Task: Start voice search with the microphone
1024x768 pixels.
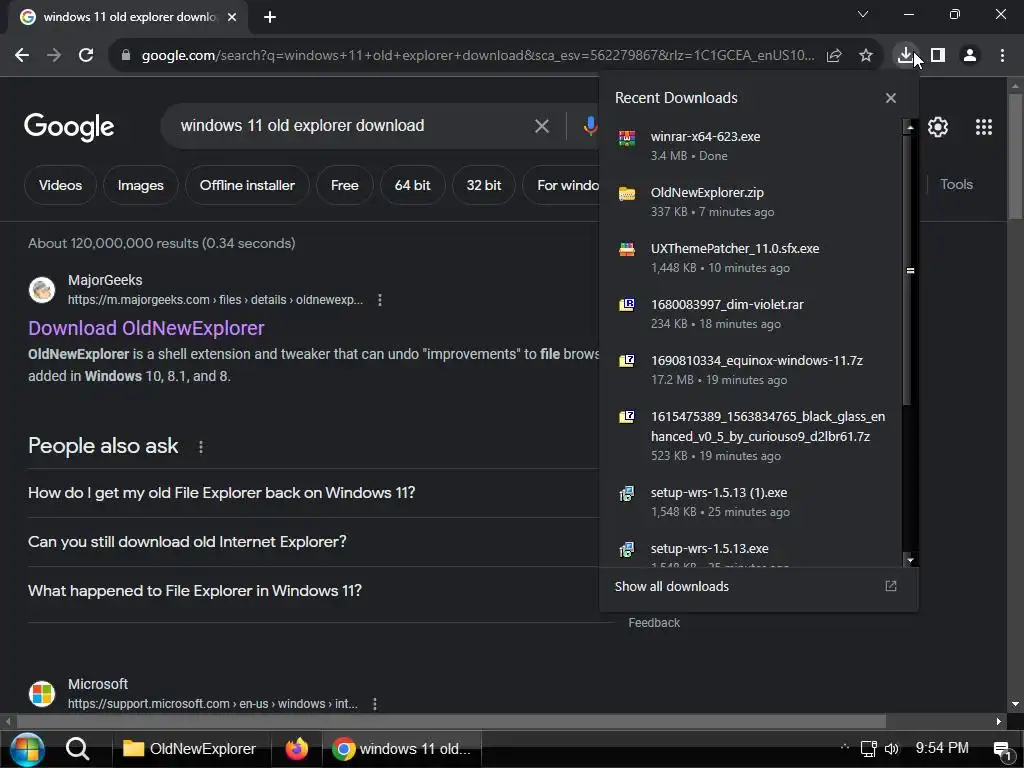Action: click(x=590, y=126)
